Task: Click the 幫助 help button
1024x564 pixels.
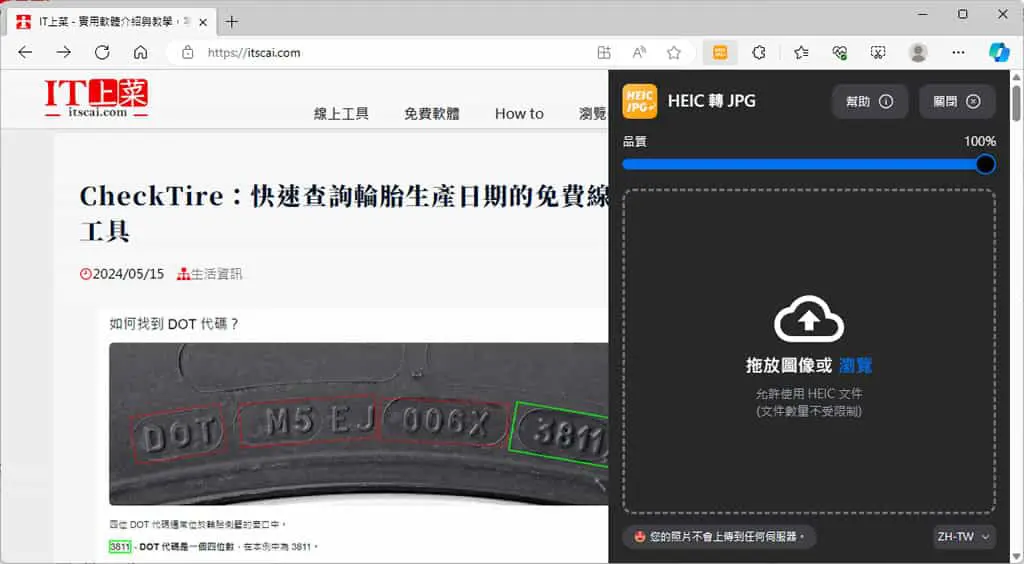Action: tap(870, 101)
